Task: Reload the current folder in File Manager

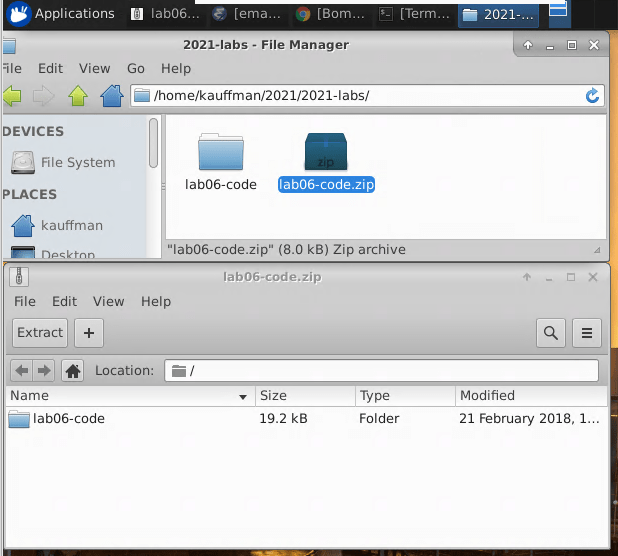Action: (x=592, y=96)
